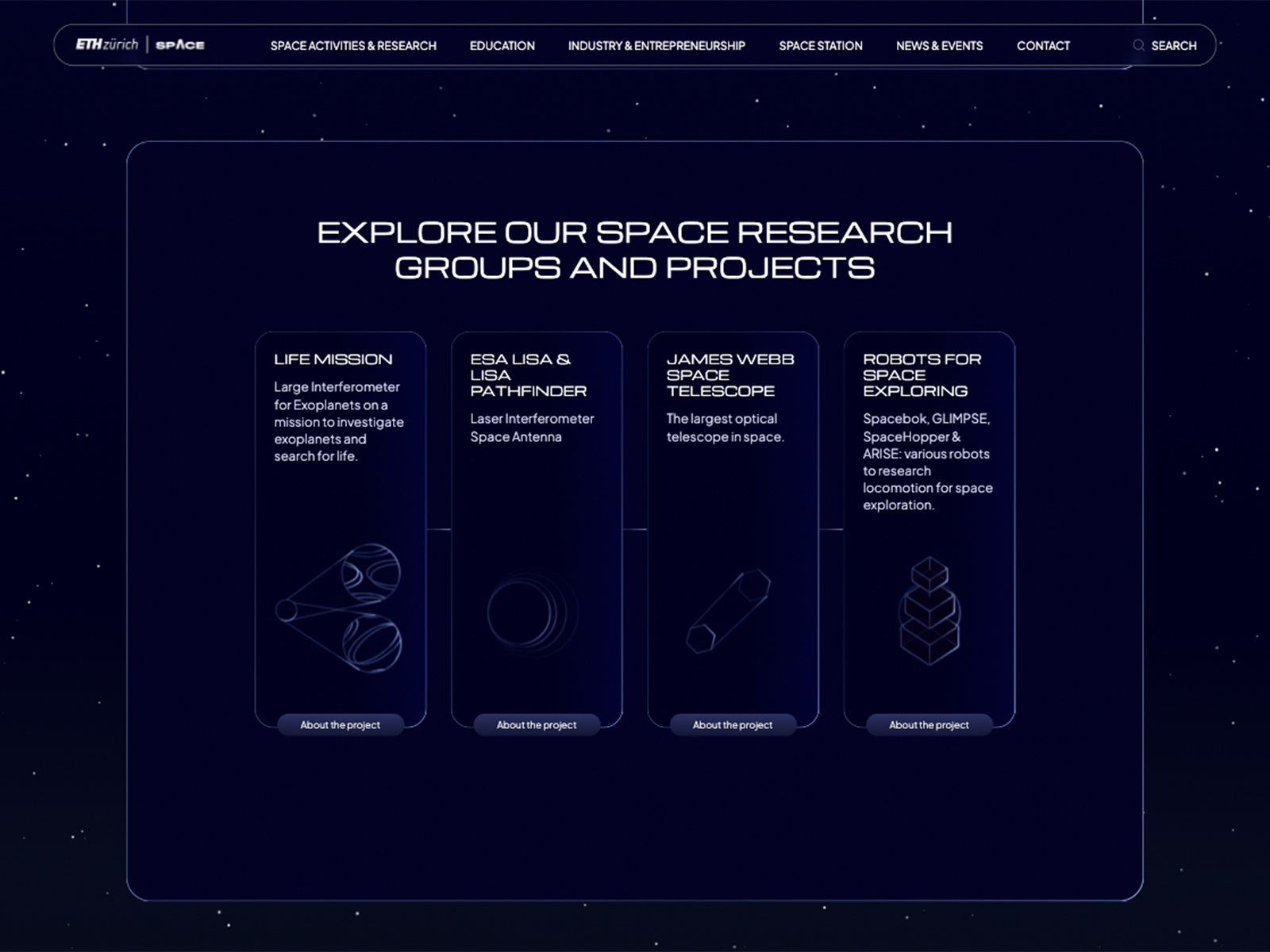Click the stacked cubes robot illustration
1270x952 pixels.
(929, 611)
